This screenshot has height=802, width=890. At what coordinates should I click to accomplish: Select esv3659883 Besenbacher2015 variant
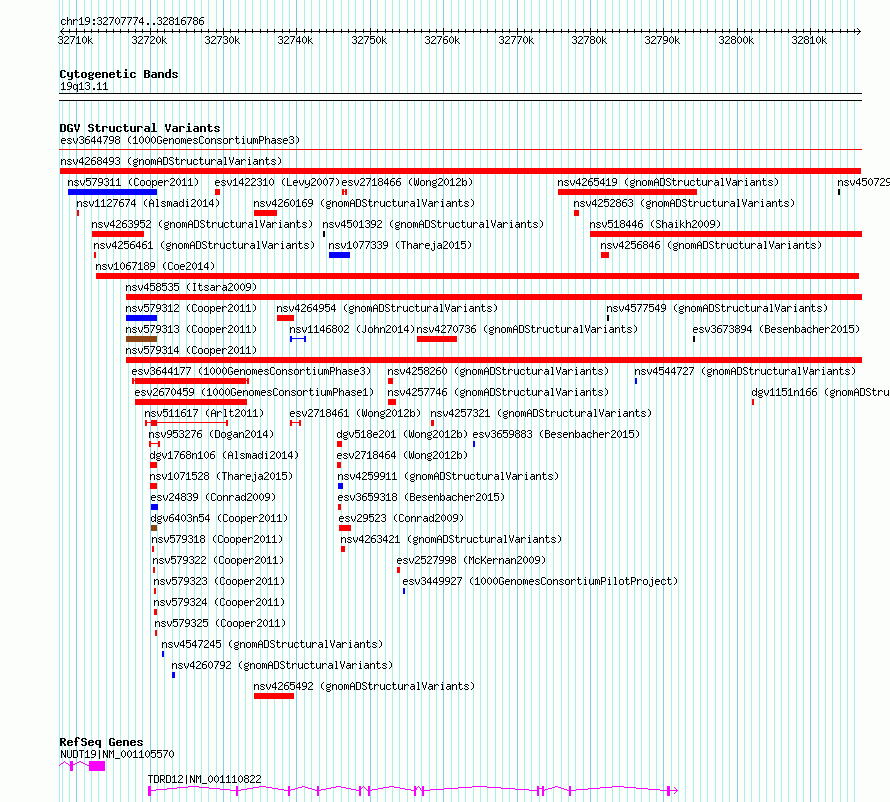coord(556,434)
